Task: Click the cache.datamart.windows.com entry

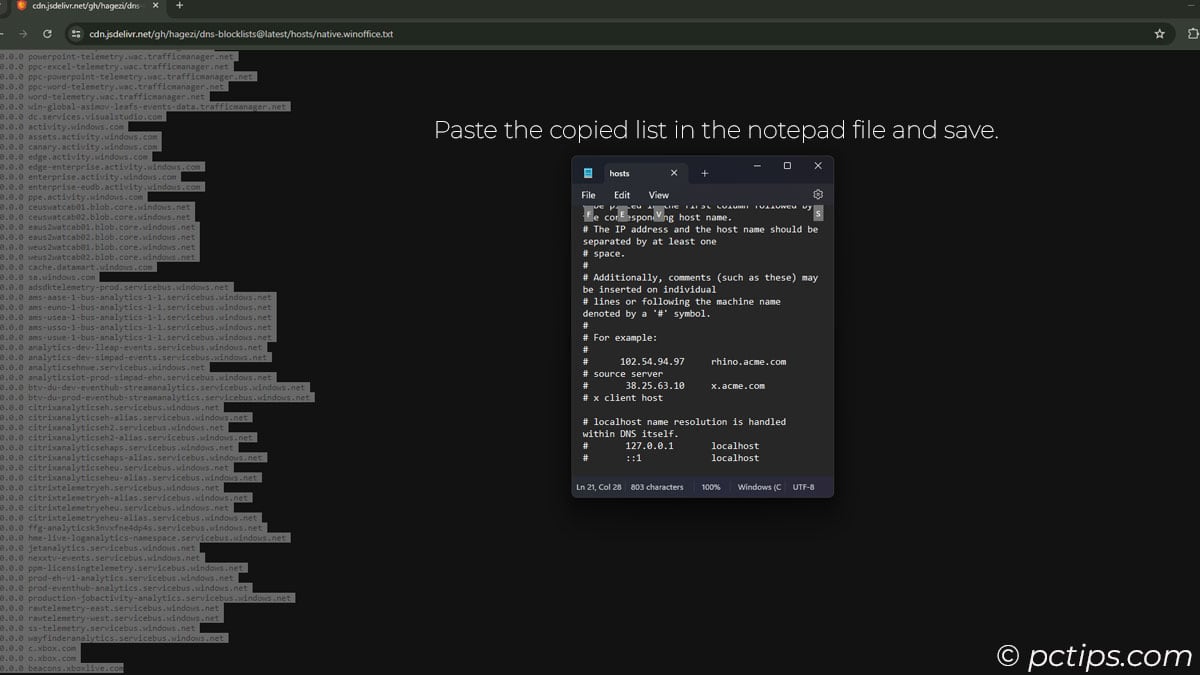Action: coord(90,267)
